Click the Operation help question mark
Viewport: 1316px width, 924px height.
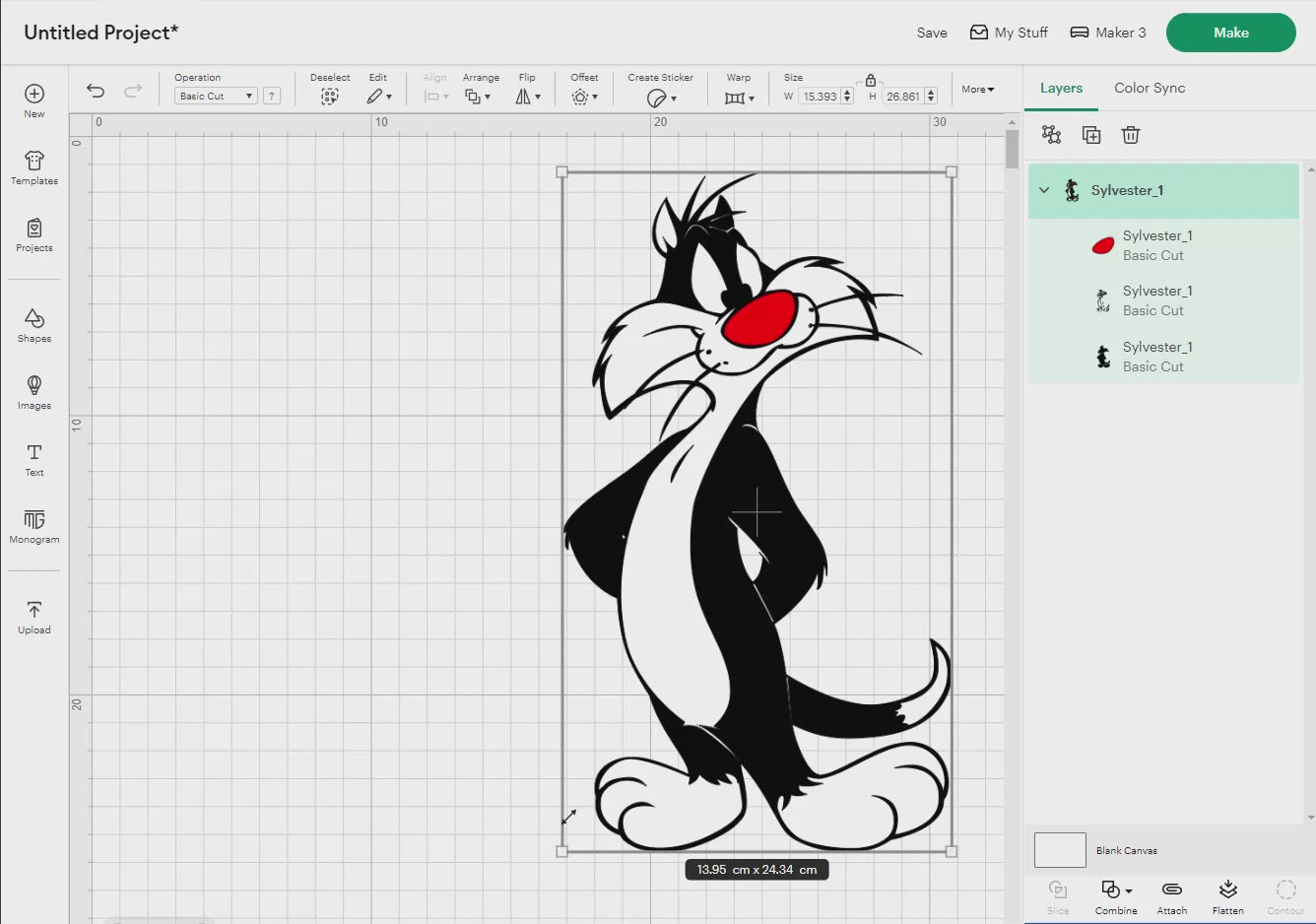[x=272, y=96]
